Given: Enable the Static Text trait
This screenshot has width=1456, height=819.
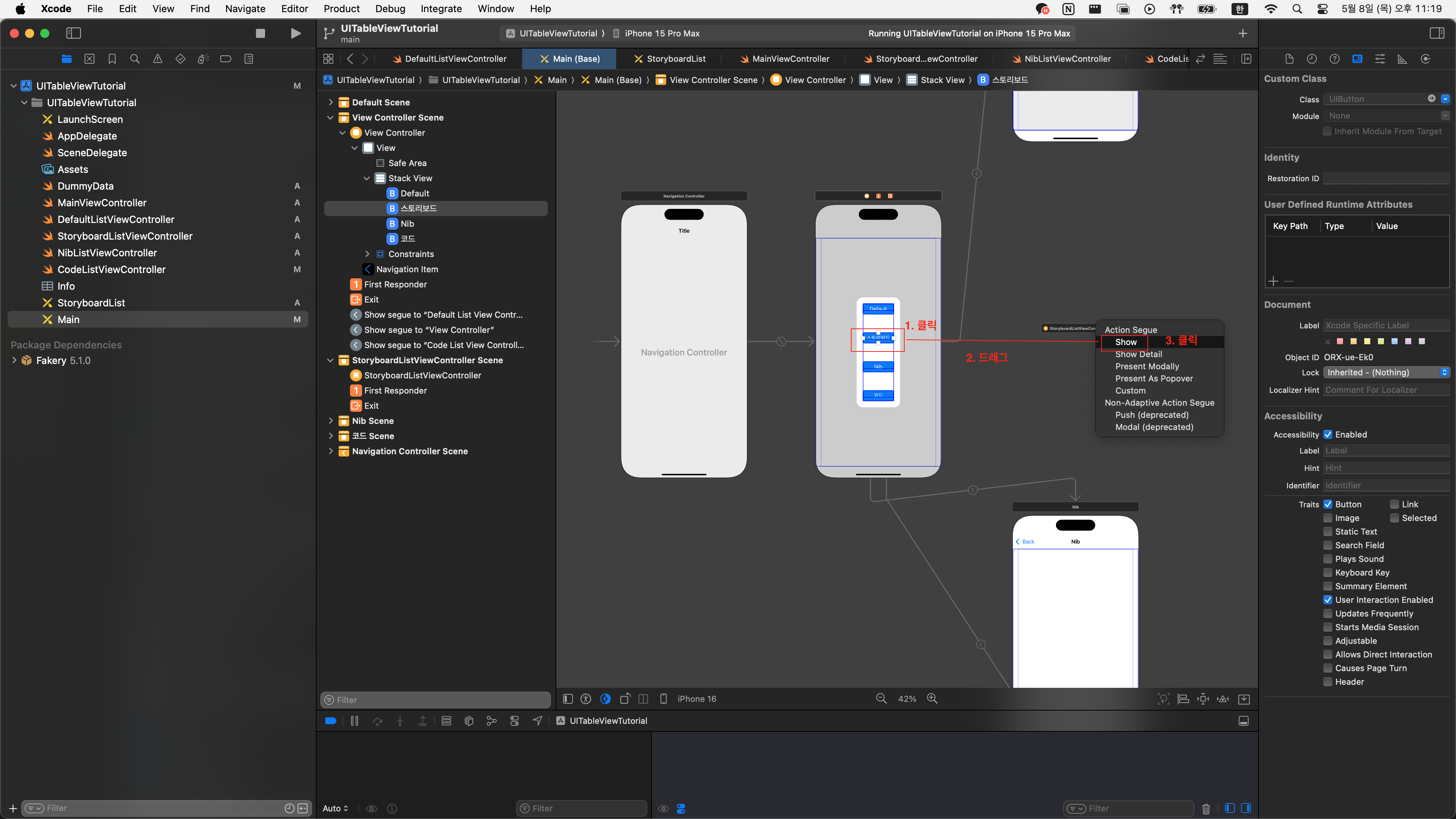Looking at the screenshot, I should (x=1328, y=531).
